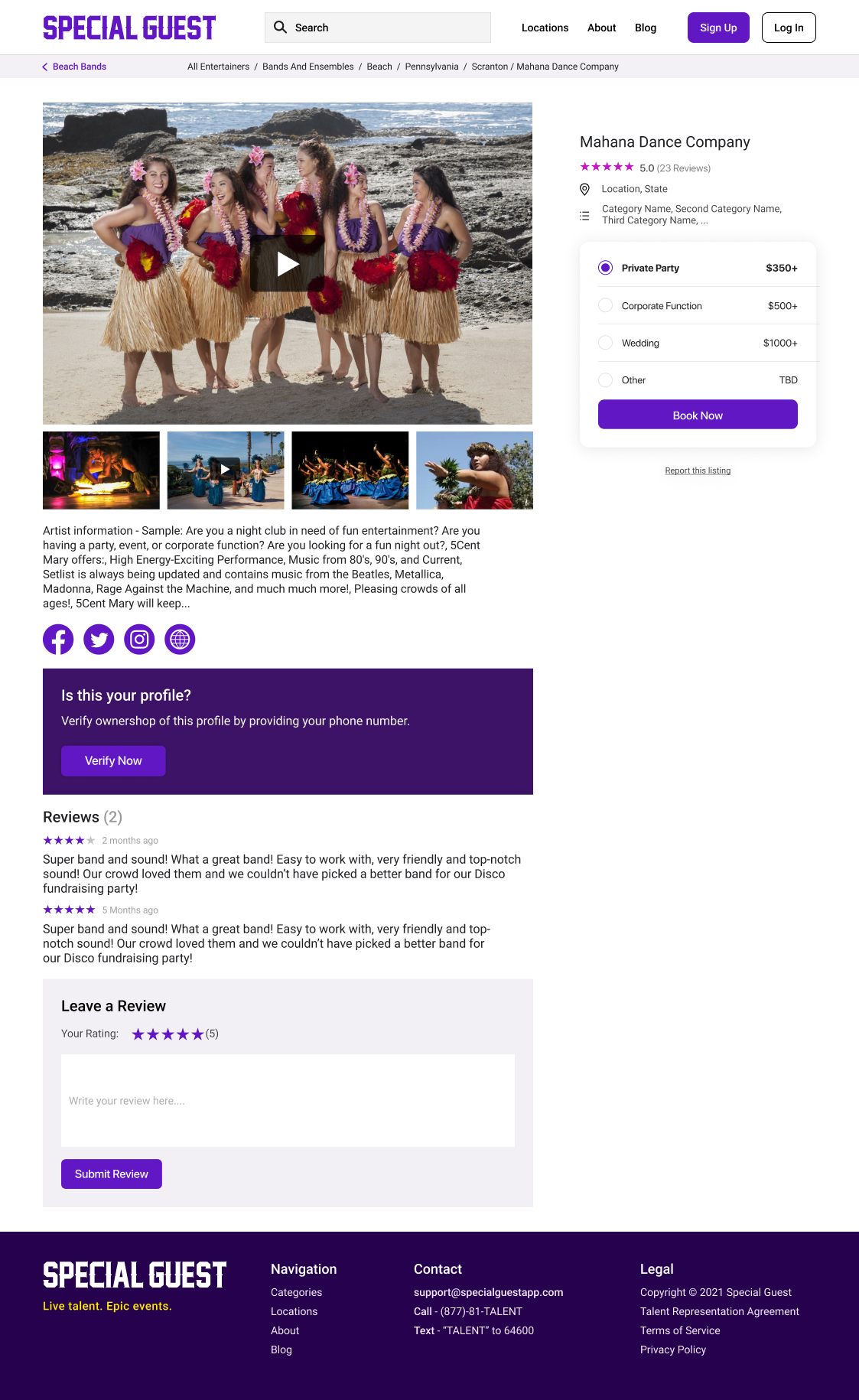The height and width of the screenshot is (1400, 859).
Task: Open the Blog menu item
Action: pos(646,28)
